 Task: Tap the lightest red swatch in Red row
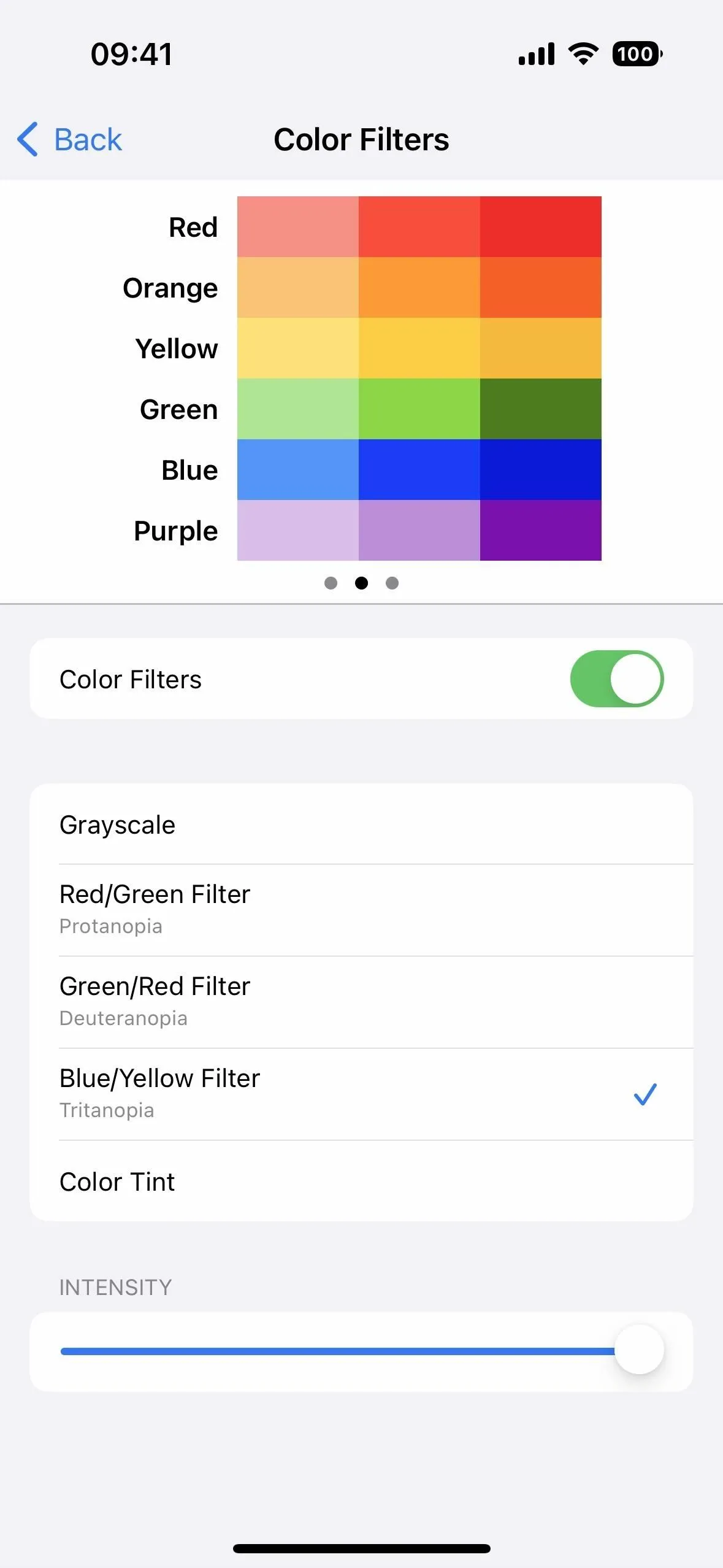(x=297, y=226)
